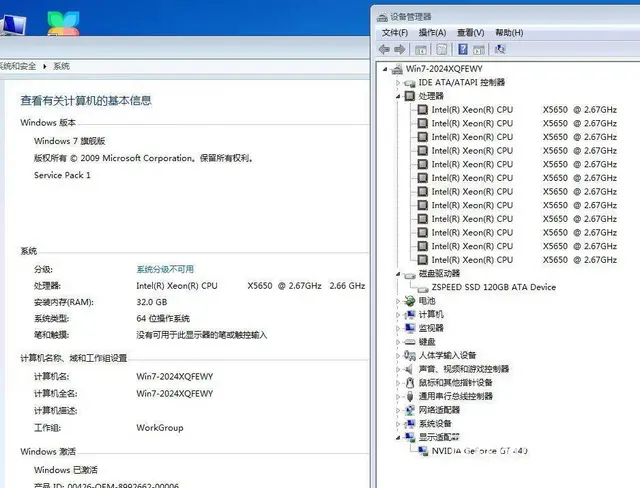Click the 网络适配器 category network icon

pos(410,410)
